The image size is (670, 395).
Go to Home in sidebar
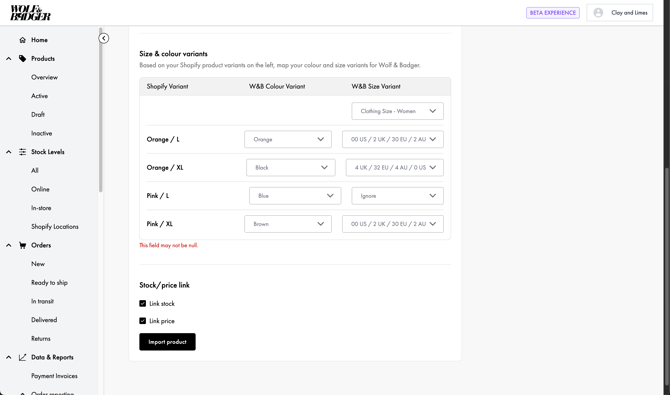[x=39, y=40]
